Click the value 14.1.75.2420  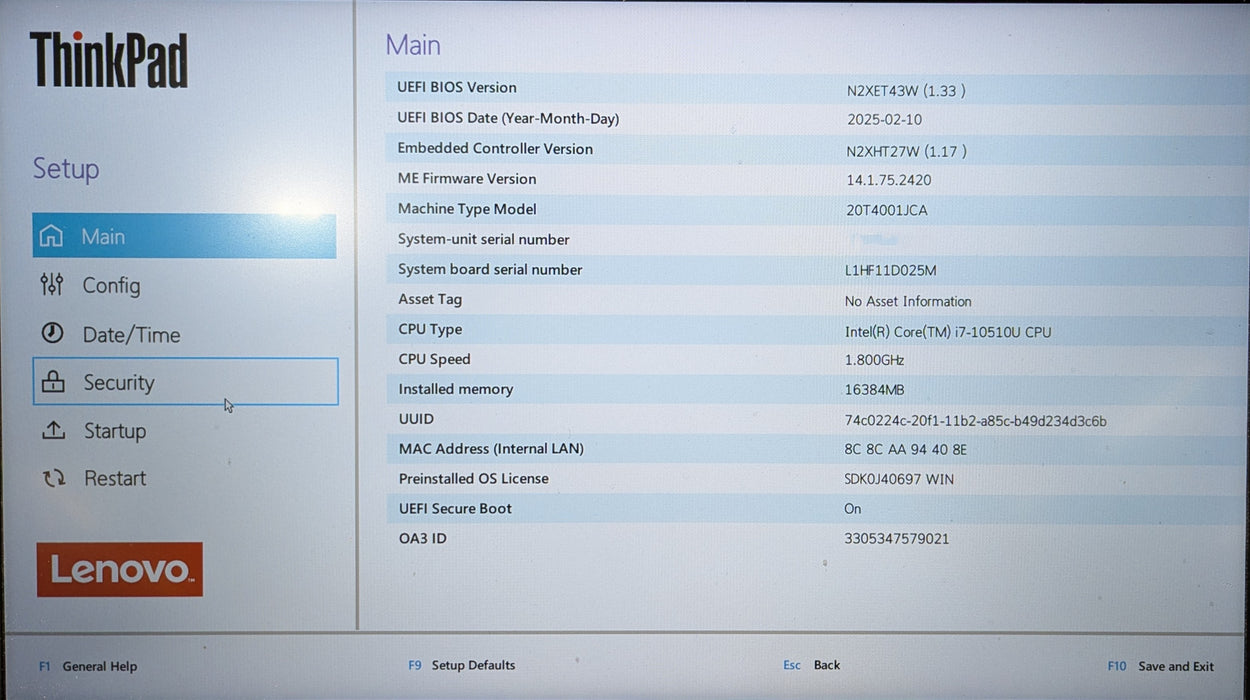click(x=889, y=181)
